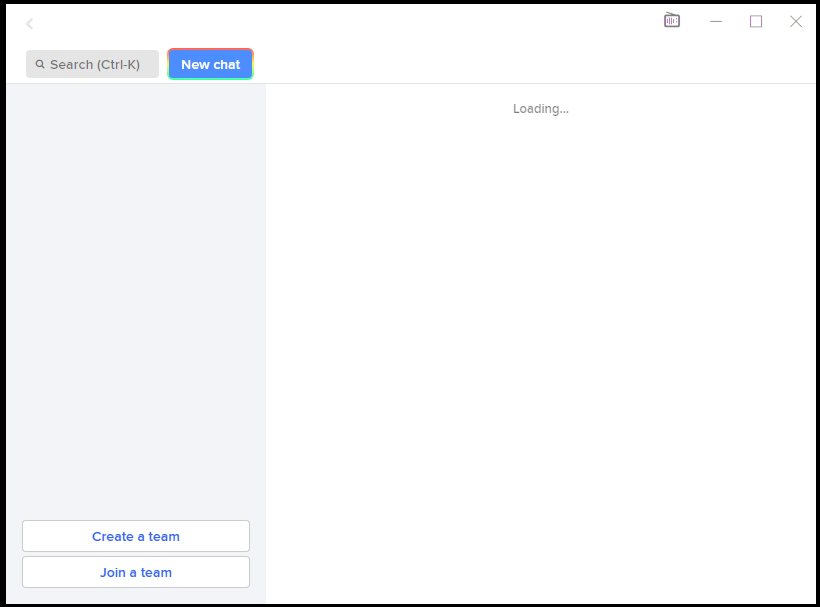Open the radio feedback icon

(671, 20)
